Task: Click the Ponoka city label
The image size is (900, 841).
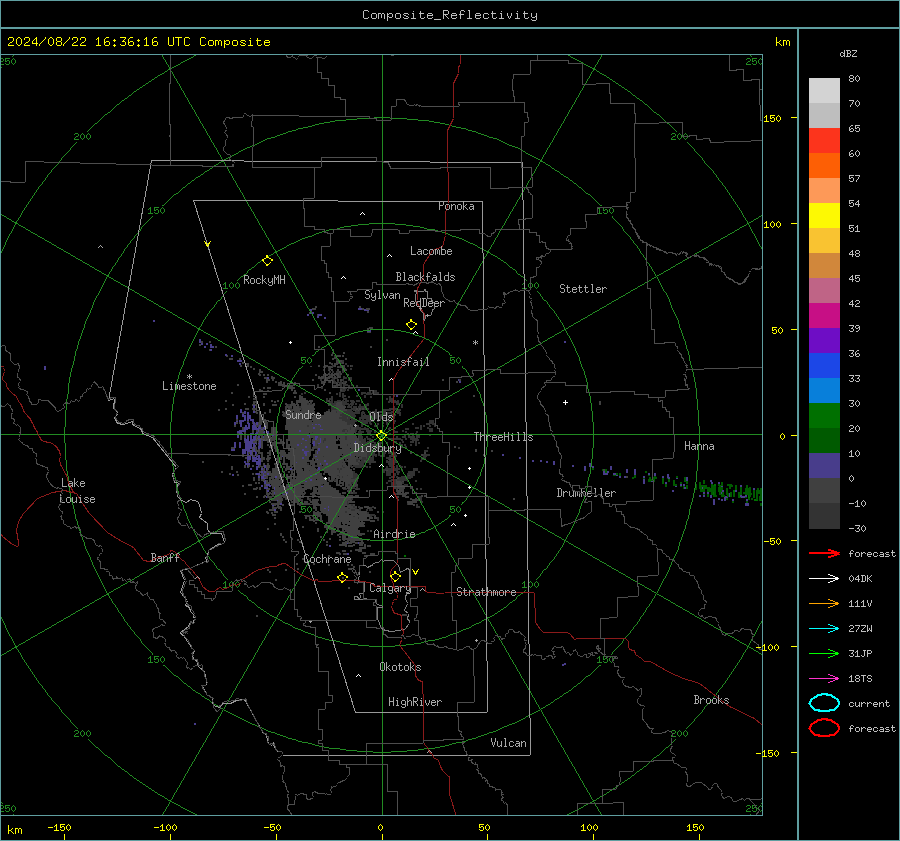Action: point(456,206)
